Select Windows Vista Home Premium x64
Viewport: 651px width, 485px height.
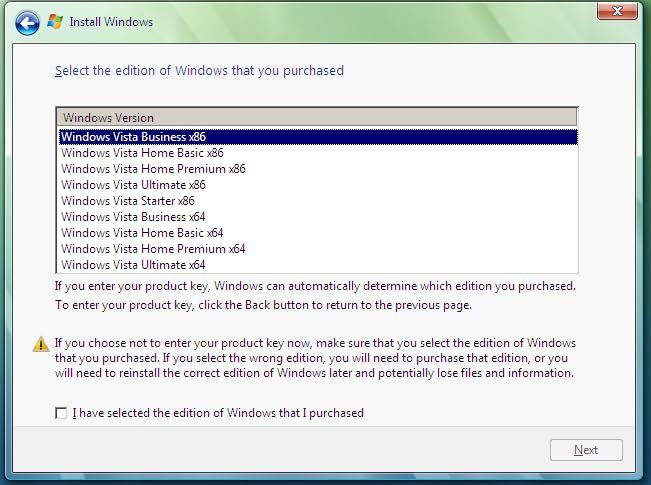[318, 249]
